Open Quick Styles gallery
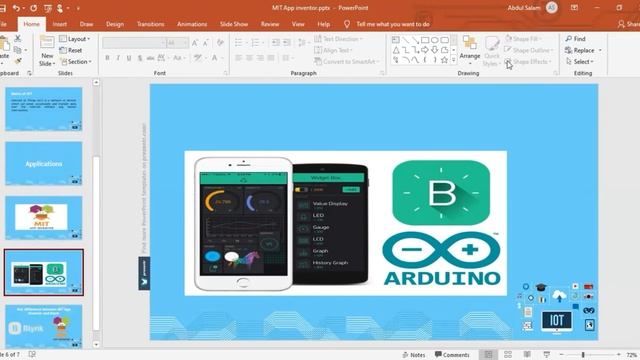Screen dimensions: 640x360 [491, 51]
